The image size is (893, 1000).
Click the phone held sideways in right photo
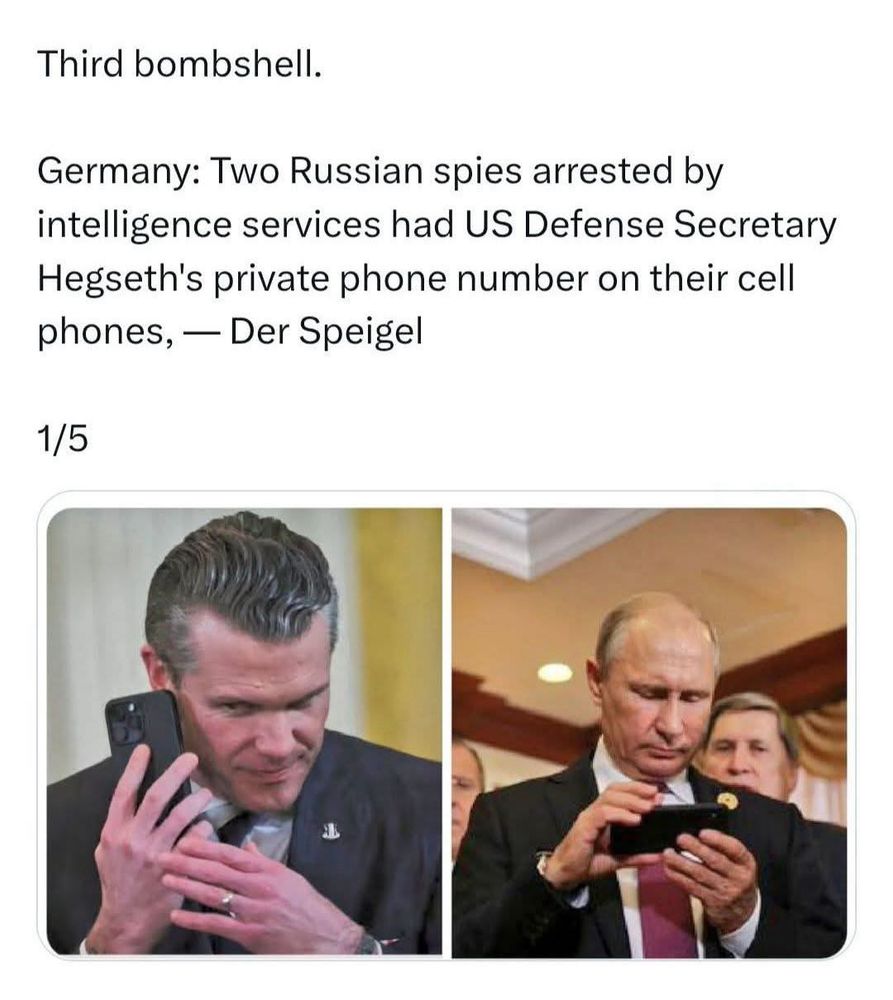coord(663,829)
